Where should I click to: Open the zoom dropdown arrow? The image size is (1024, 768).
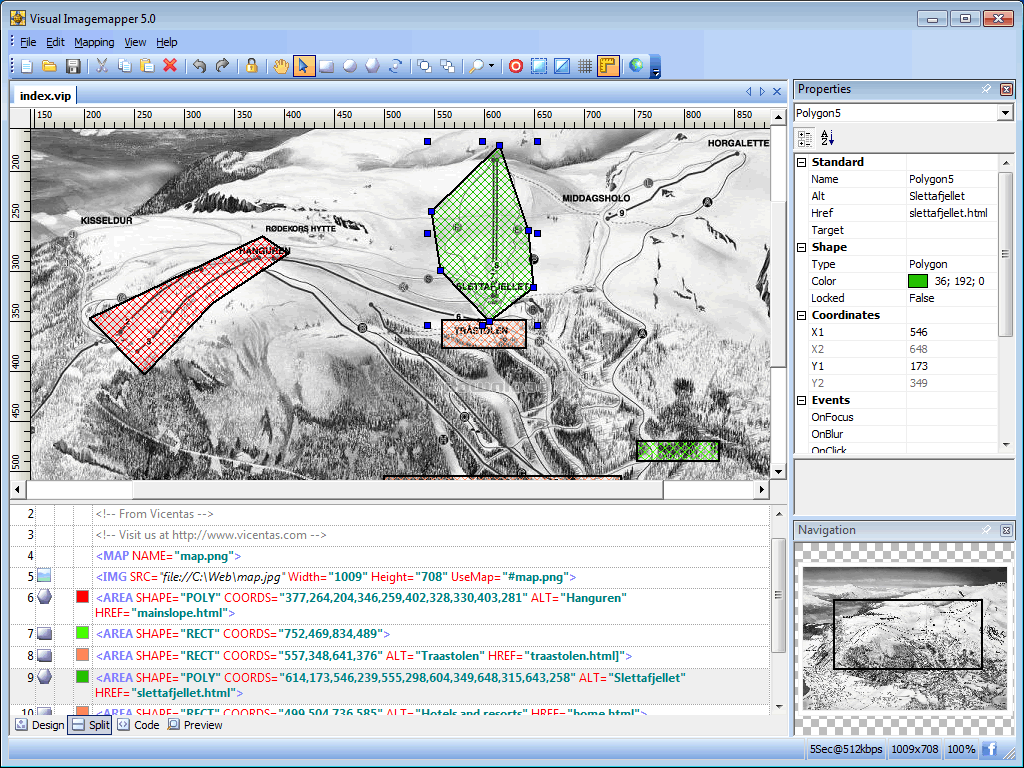[491, 66]
